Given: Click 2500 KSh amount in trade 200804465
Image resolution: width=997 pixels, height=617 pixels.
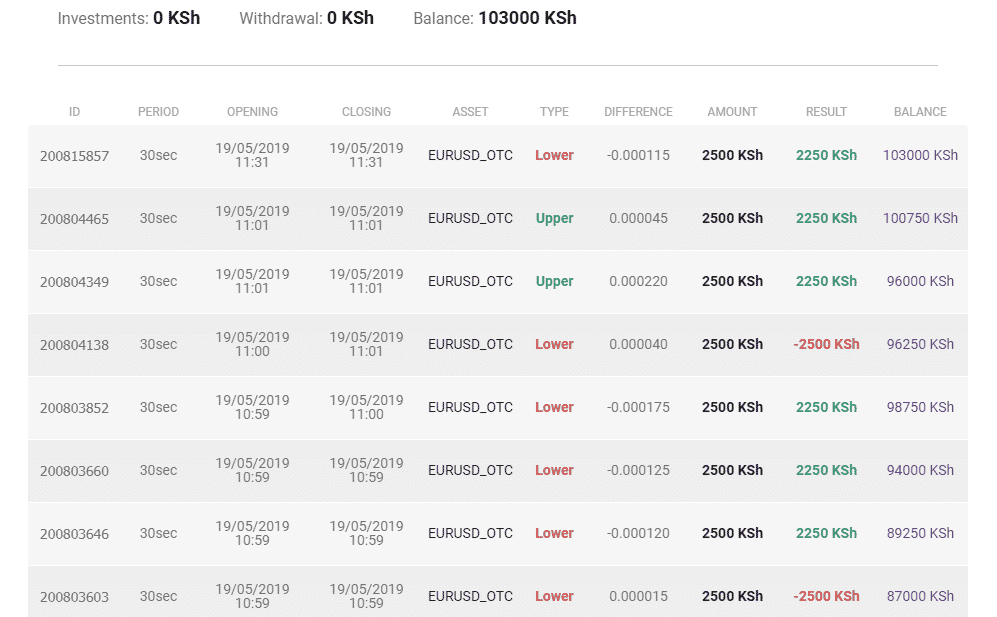Looking at the screenshot, I should coord(732,218).
